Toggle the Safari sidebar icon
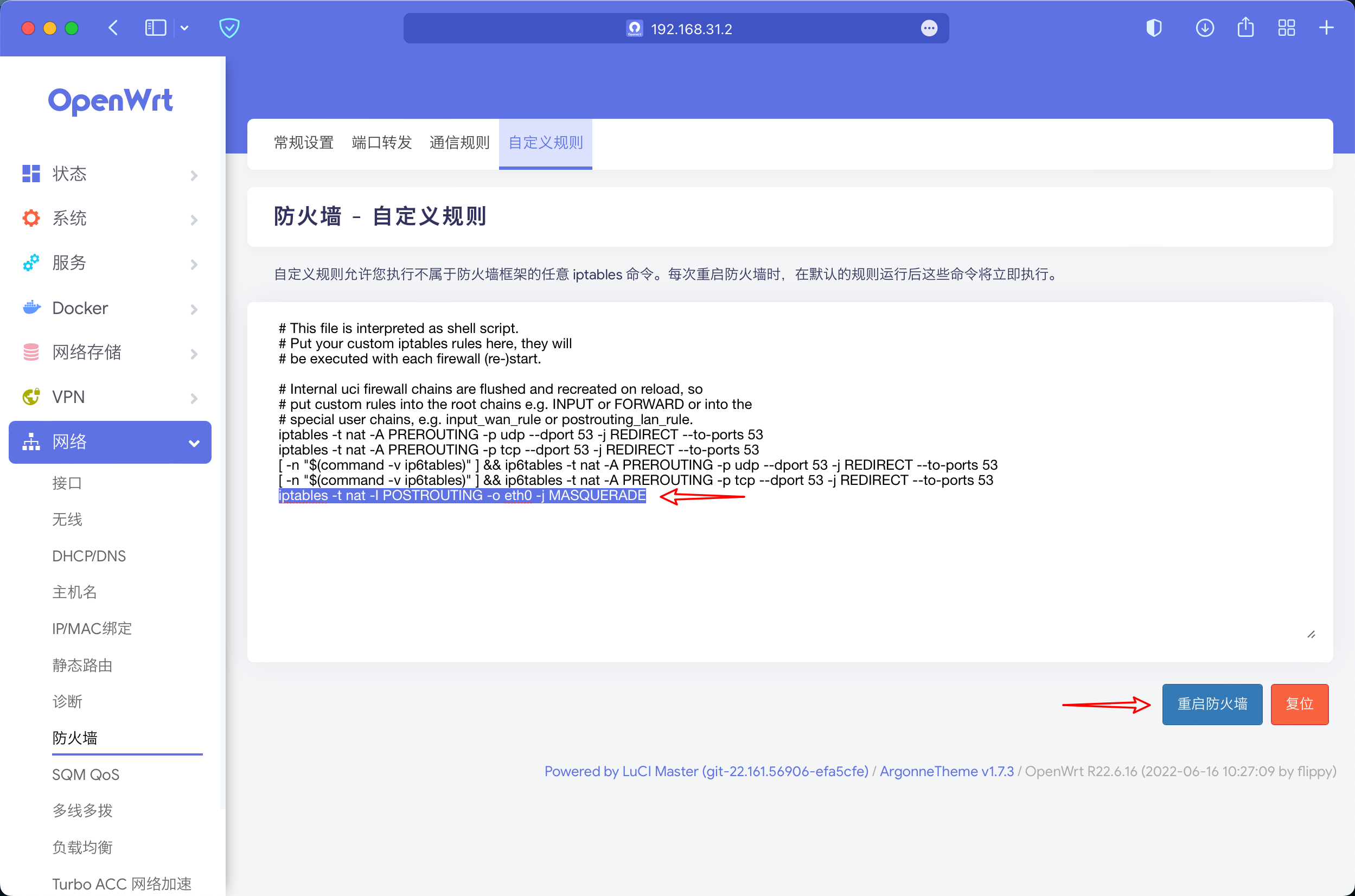 [x=156, y=28]
